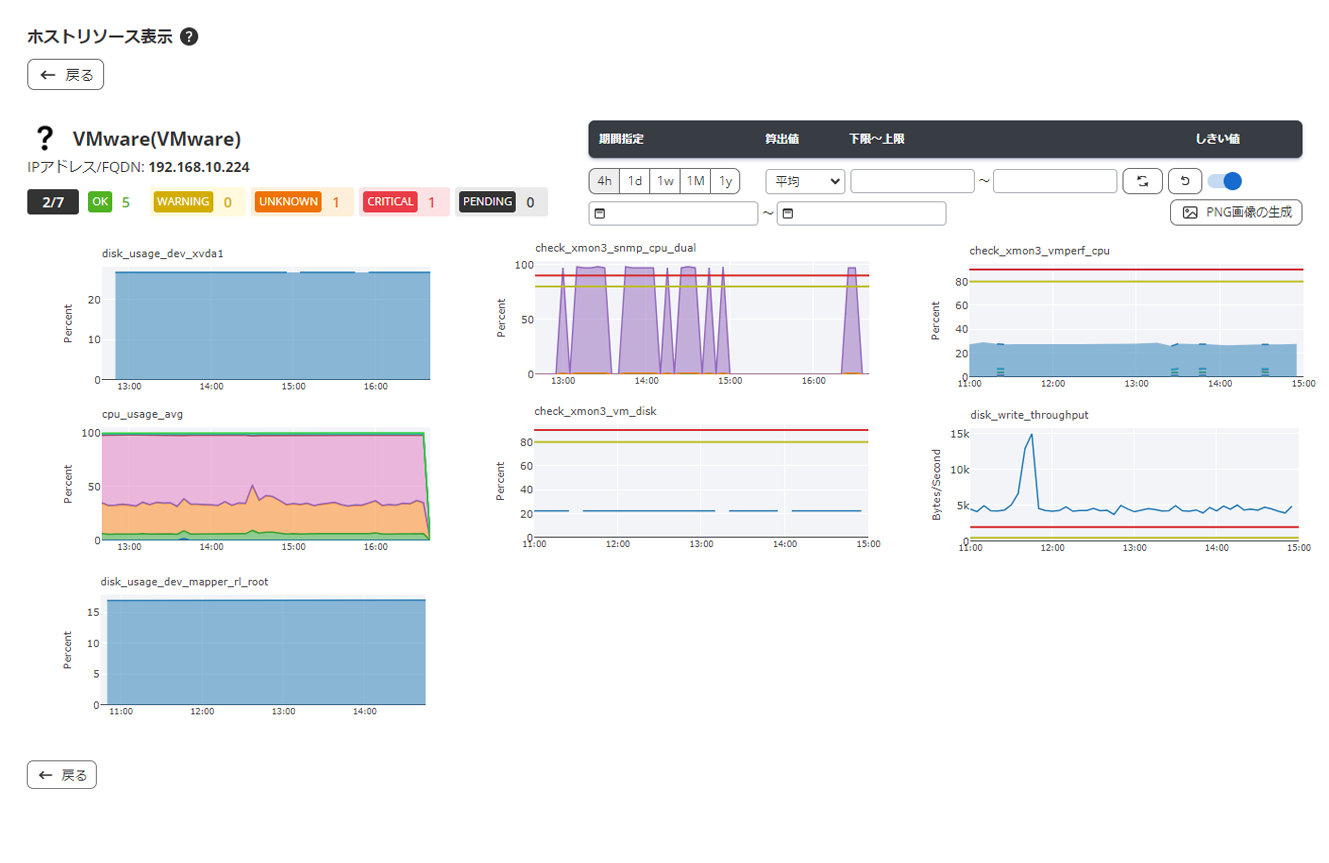The image size is (1329, 863).
Task: Click the disk_usage_dev_mapper_rl_root title text
Action: click(x=185, y=581)
